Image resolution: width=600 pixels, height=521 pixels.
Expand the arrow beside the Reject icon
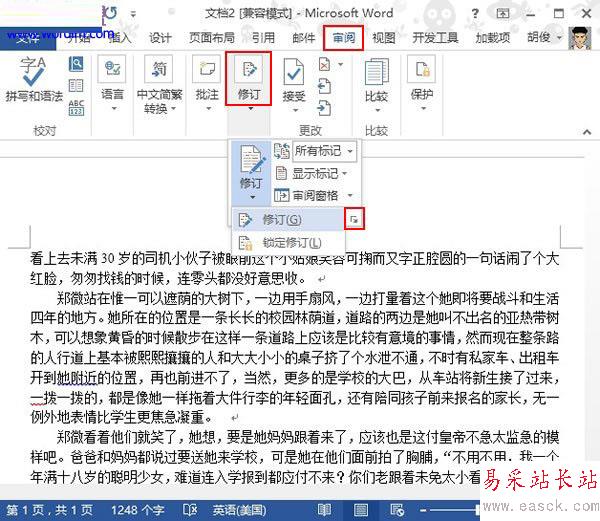pos(341,65)
